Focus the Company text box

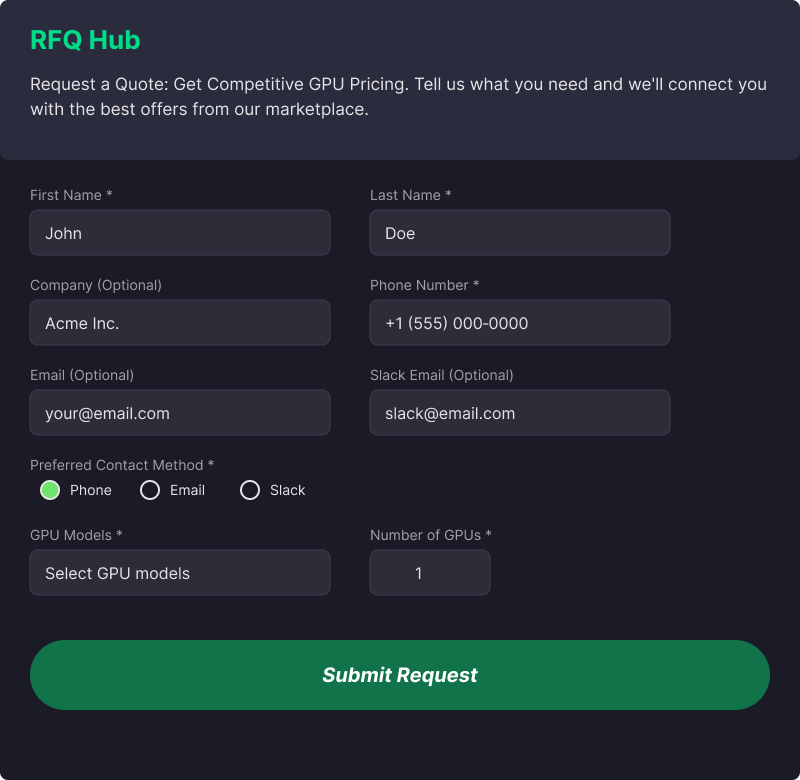pos(180,323)
